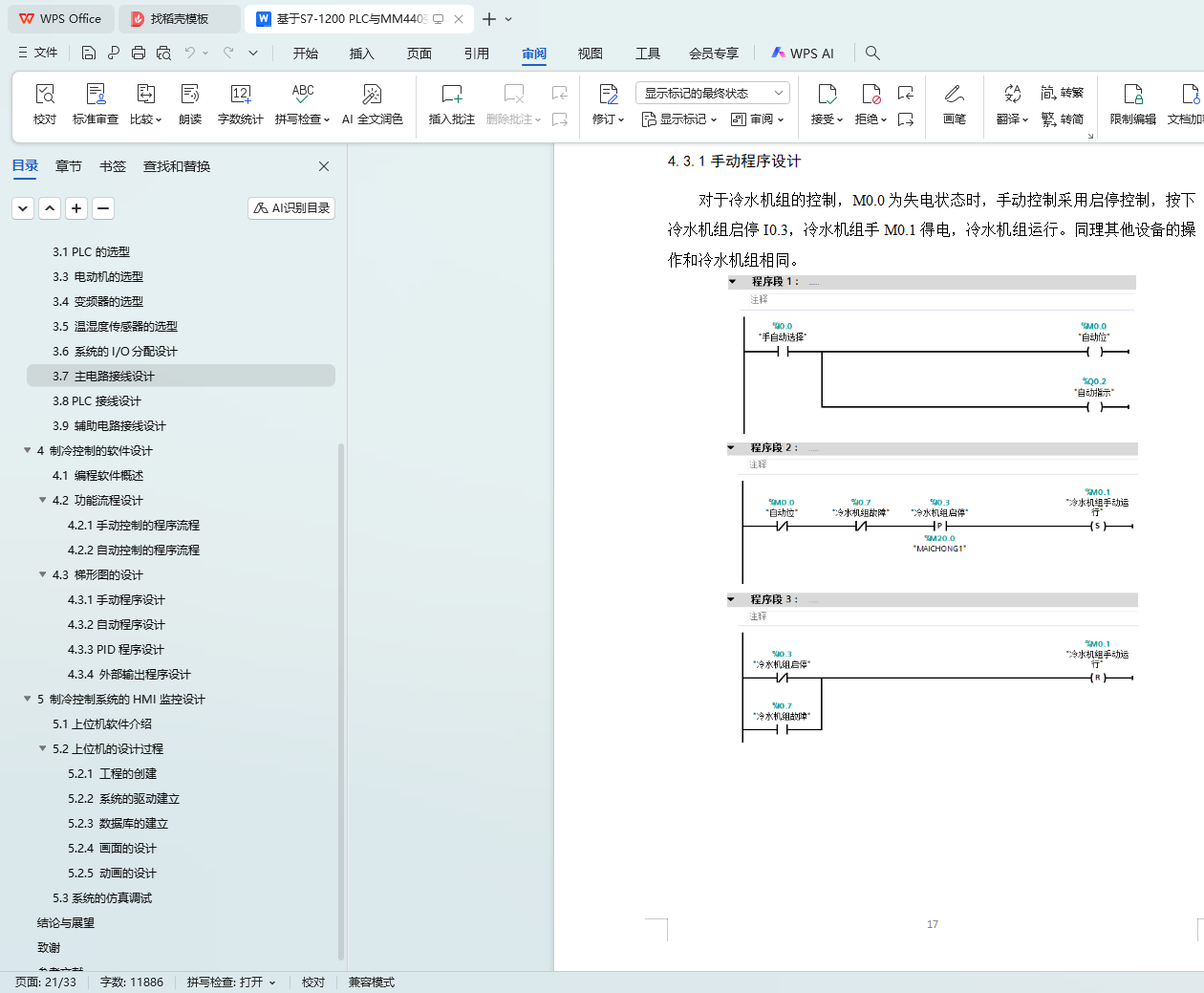1204x993 pixels.
Task: Jump to 结论与展望 heading
Action: 66,922
